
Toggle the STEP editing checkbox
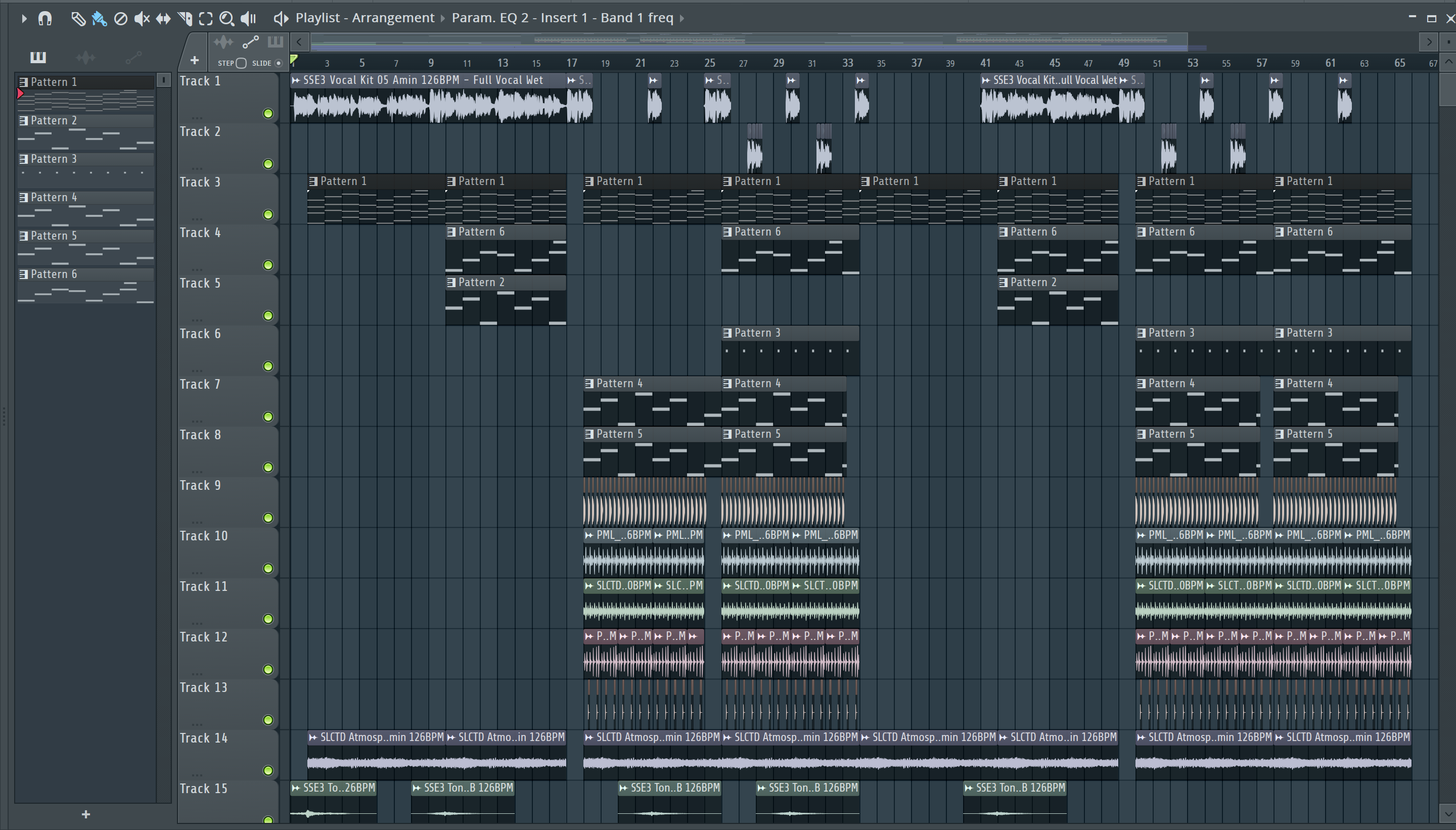point(241,63)
